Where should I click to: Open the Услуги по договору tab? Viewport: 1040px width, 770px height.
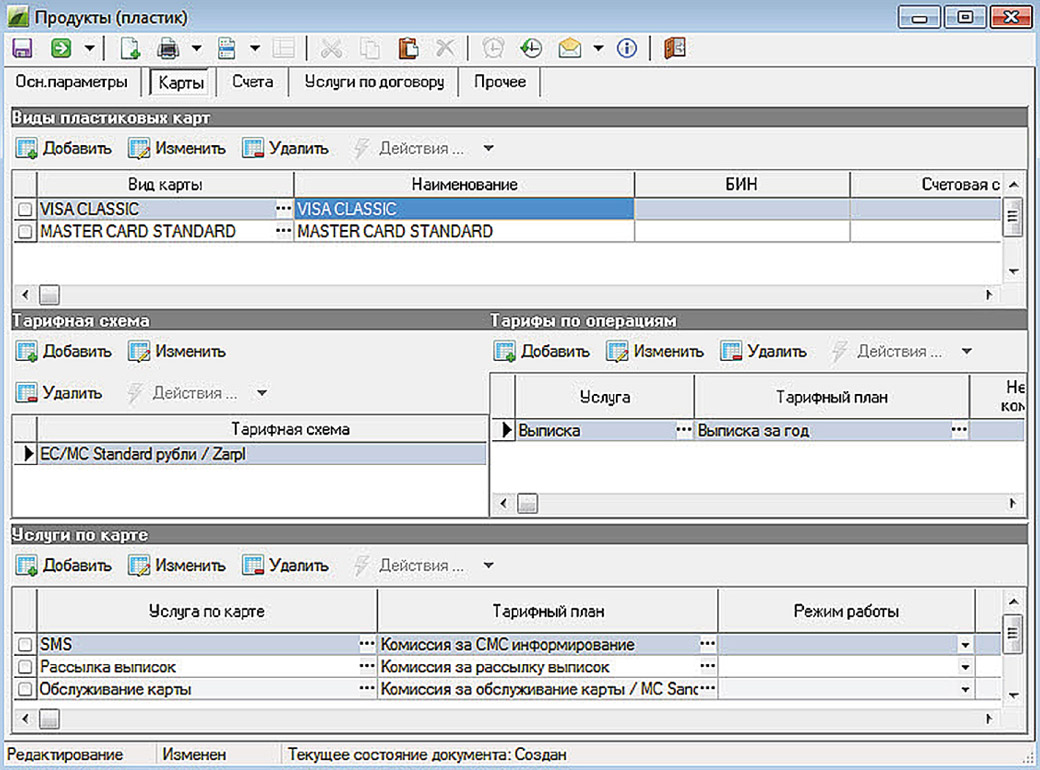click(x=373, y=82)
